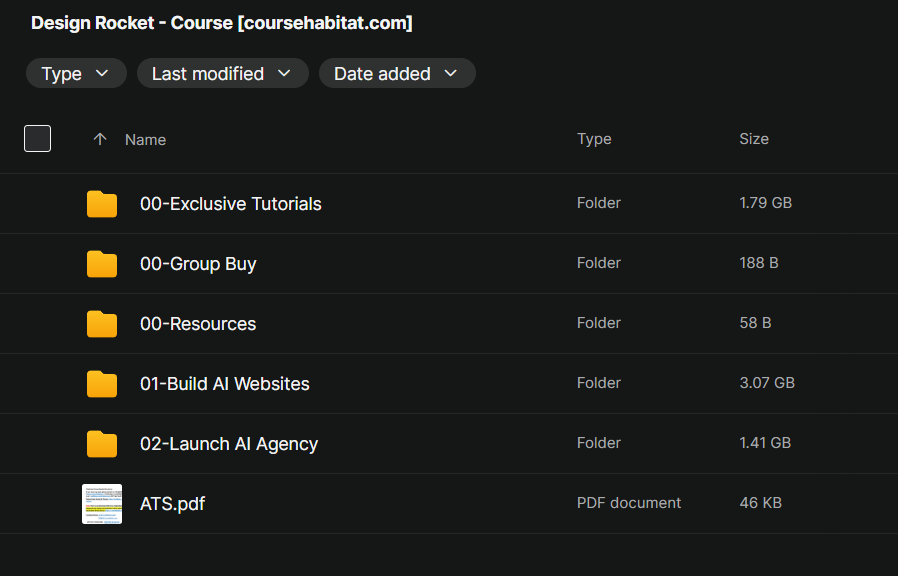The width and height of the screenshot is (898, 576).
Task: Click the 00-Resources folder icon
Action: 102,324
